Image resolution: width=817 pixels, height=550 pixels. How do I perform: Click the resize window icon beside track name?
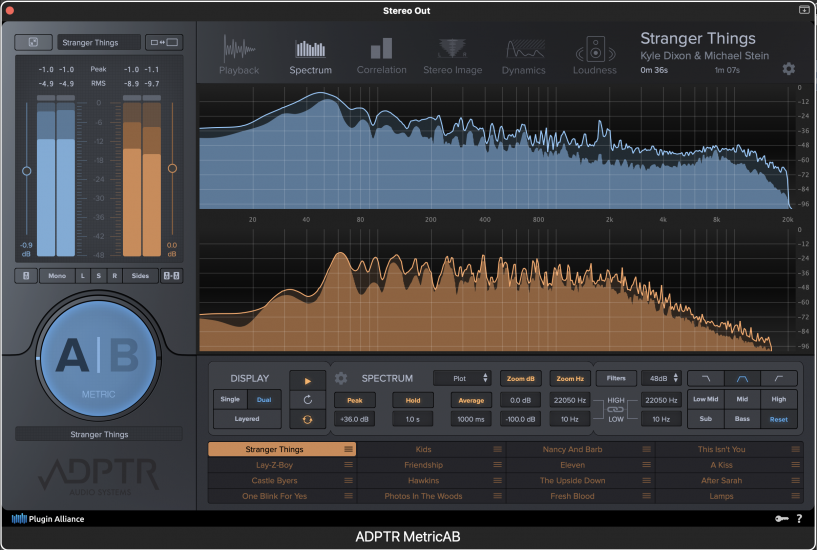[162, 42]
